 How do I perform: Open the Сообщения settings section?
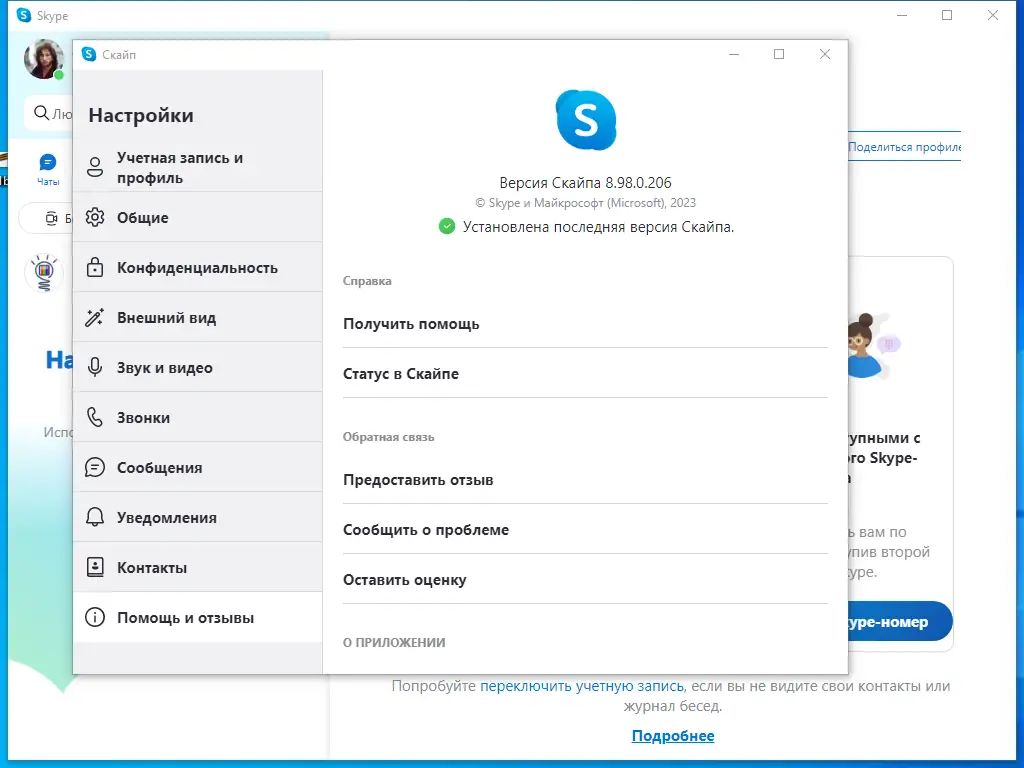click(198, 468)
